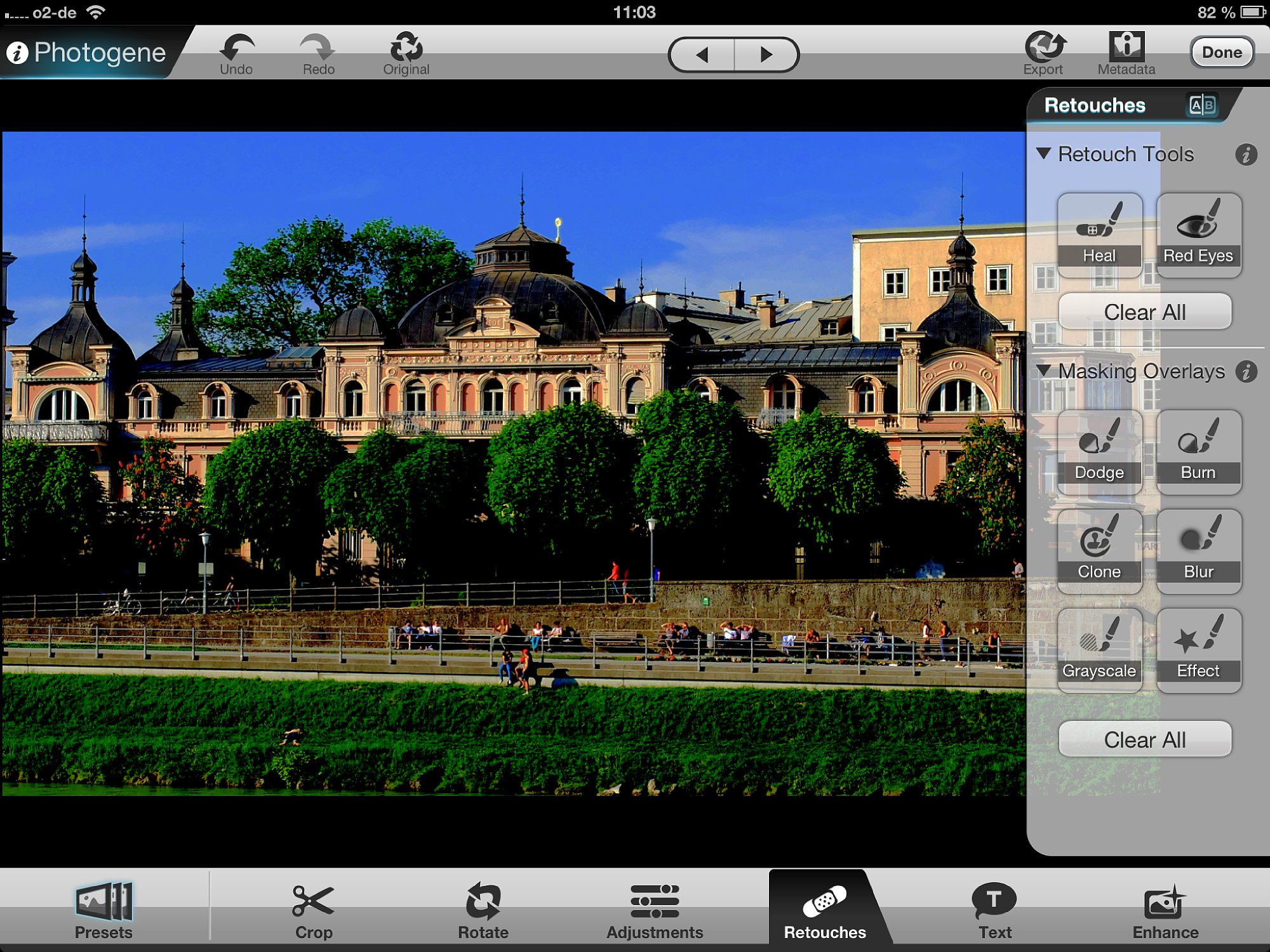The image size is (1270, 952).
Task: Open the Adjustments tab
Action: (x=655, y=911)
